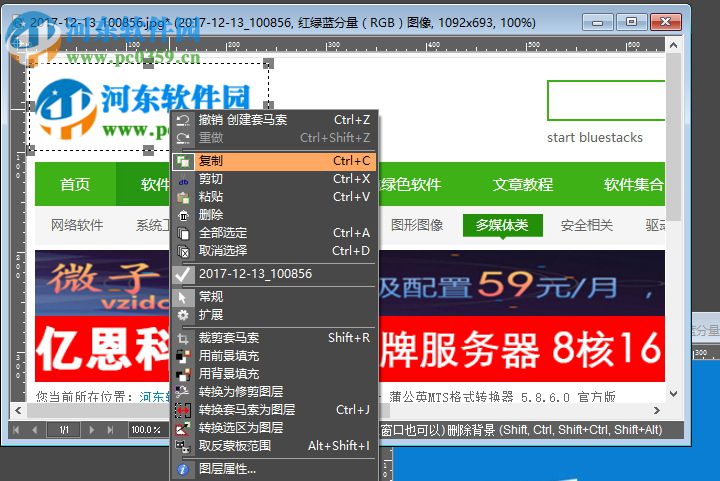The width and height of the screenshot is (720, 481).
Task: Click the green-bordered search input box
Action: (606, 101)
